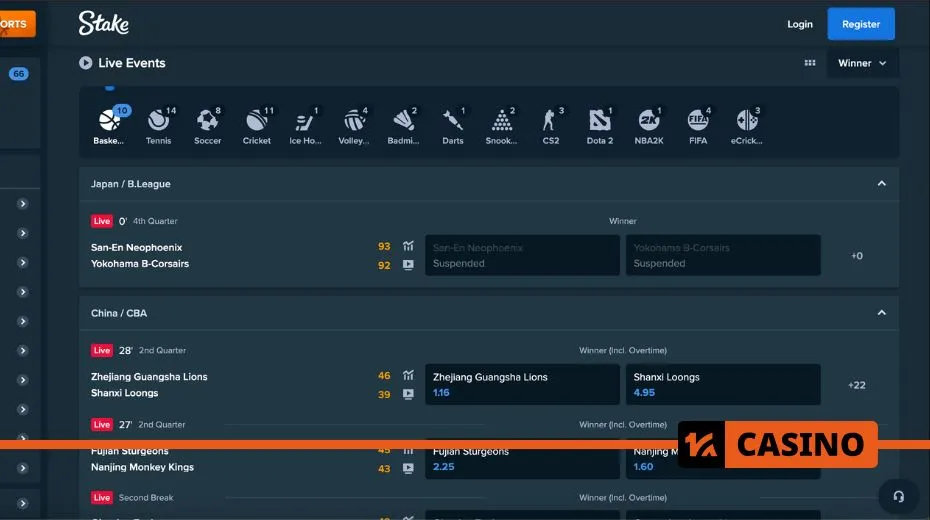The height and width of the screenshot is (520, 930).
Task: Expand the first sidebar chevron arrow
Action: coord(23,204)
